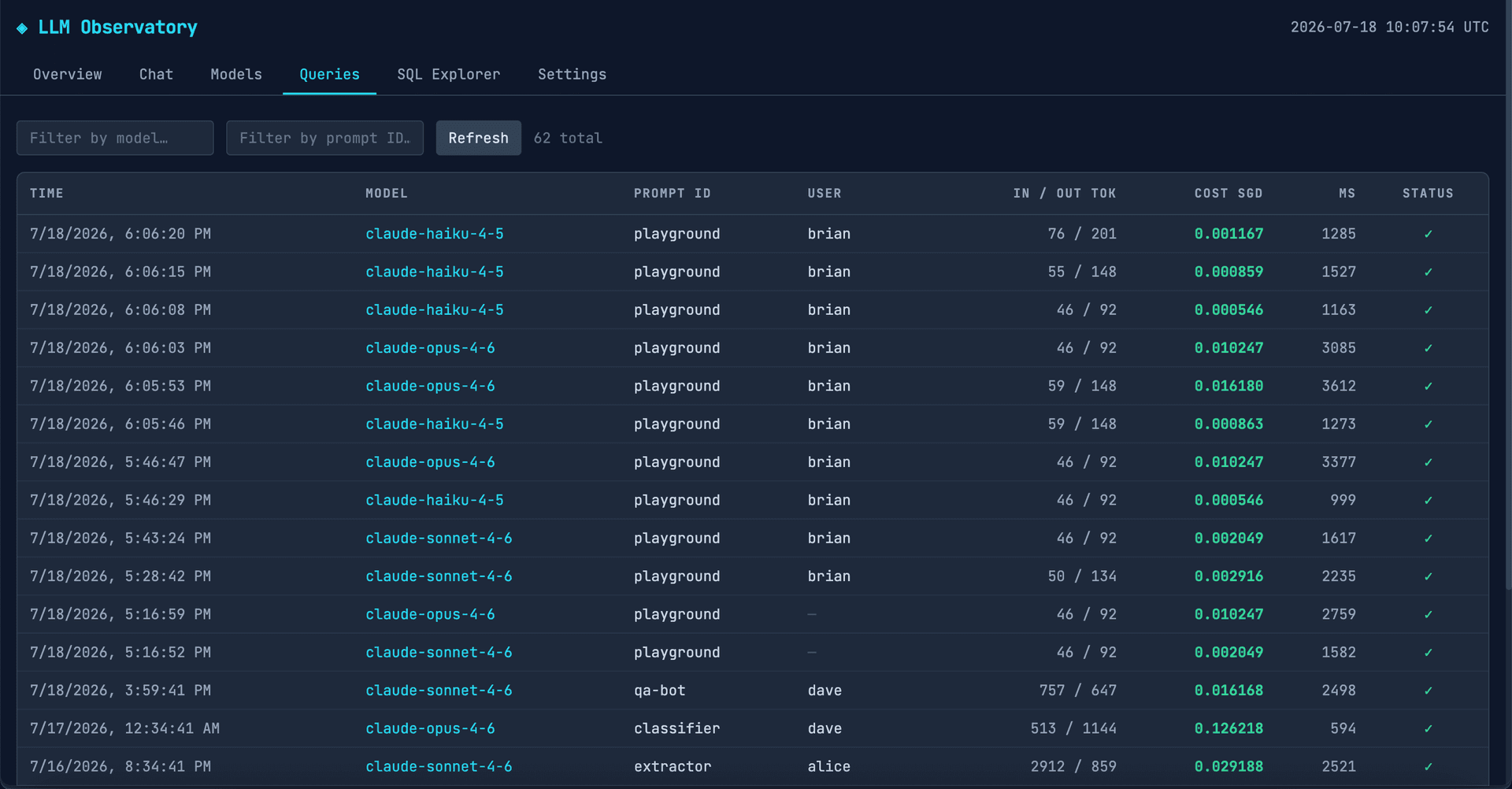
Task: Open claude-sonnet-4-6 link in qa-bot row
Action: [x=439, y=691]
